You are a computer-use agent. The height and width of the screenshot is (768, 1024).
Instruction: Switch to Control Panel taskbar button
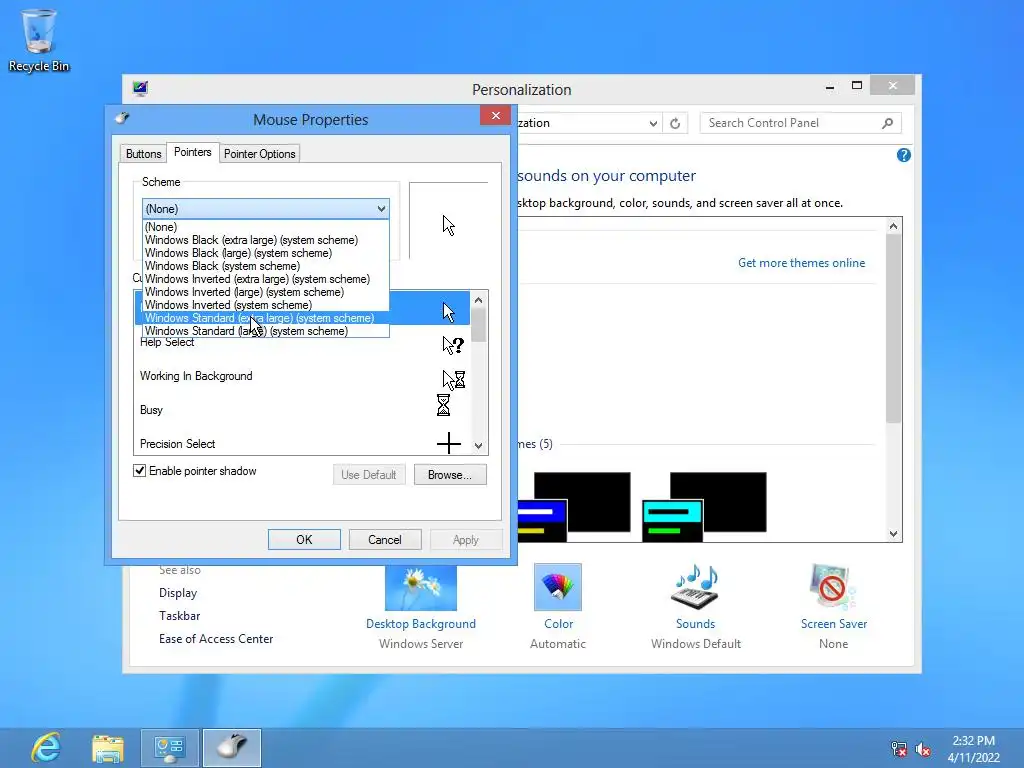[170, 748]
